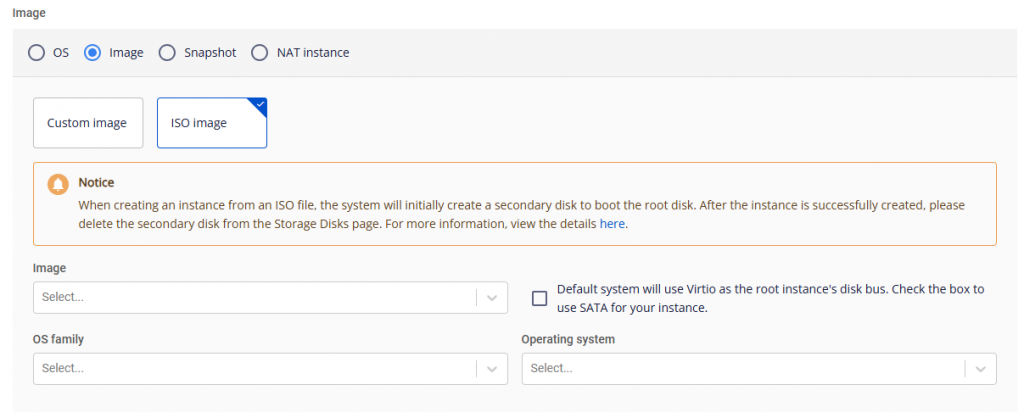The height and width of the screenshot is (418, 1024).
Task: Open the "here" details link
Action: [x=612, y=224]
